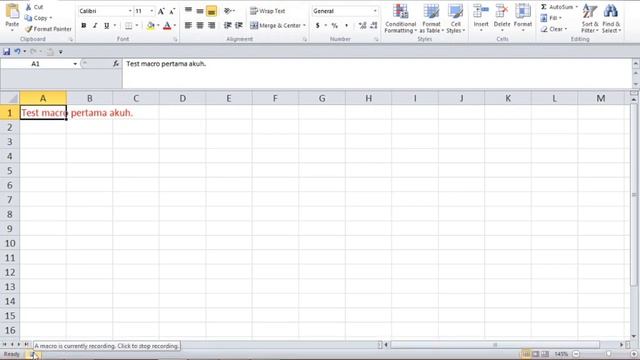640x360 pixels.
Task: Open the General number format dropdown
Action: 375,11
